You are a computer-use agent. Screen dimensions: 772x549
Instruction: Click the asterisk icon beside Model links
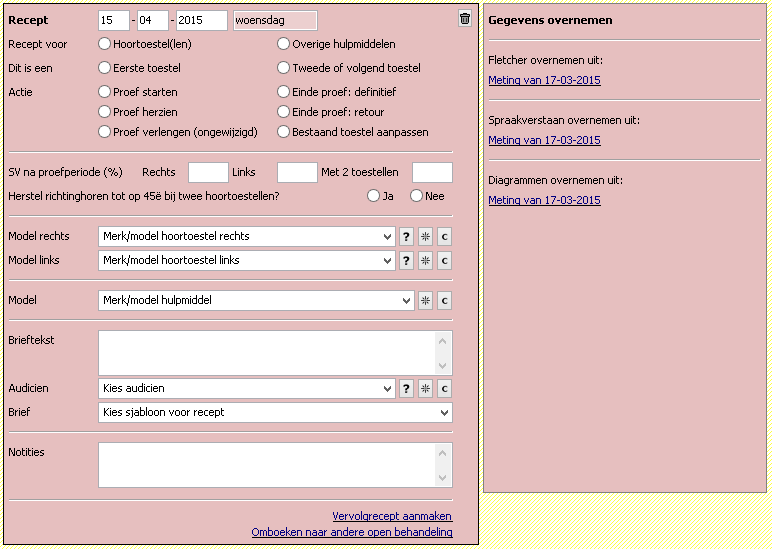(425, 260)
